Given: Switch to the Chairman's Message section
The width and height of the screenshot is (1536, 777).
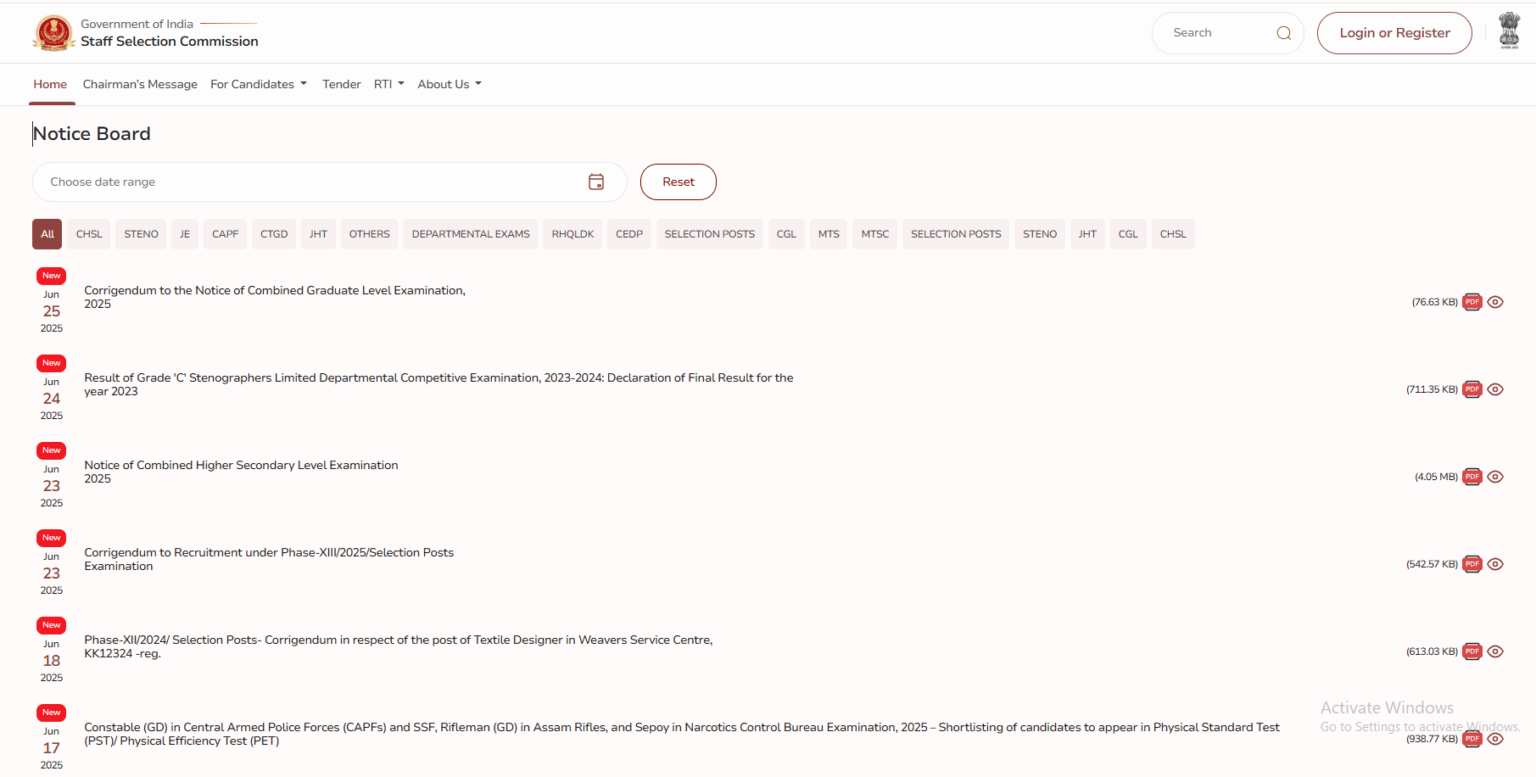Looking at the screenshot, I should pyautogui.click(x=140, y=84).
